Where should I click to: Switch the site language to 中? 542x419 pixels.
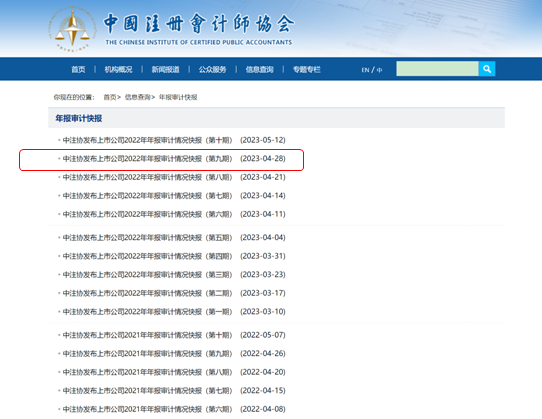tap(379, 70)
